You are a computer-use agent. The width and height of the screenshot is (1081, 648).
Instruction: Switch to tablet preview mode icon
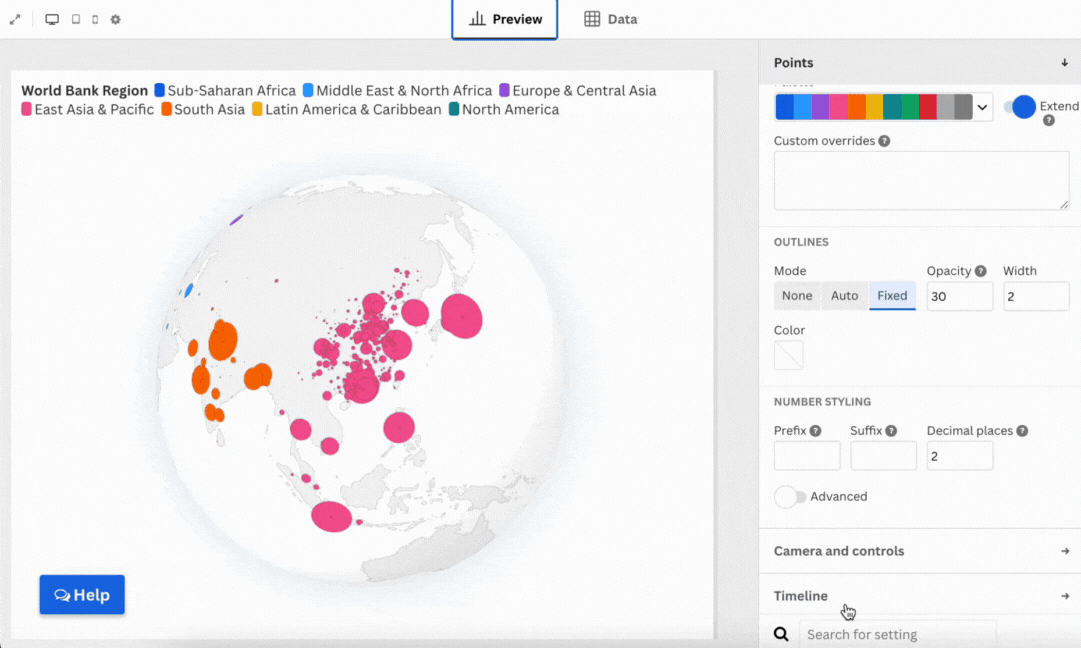point(75,19)
